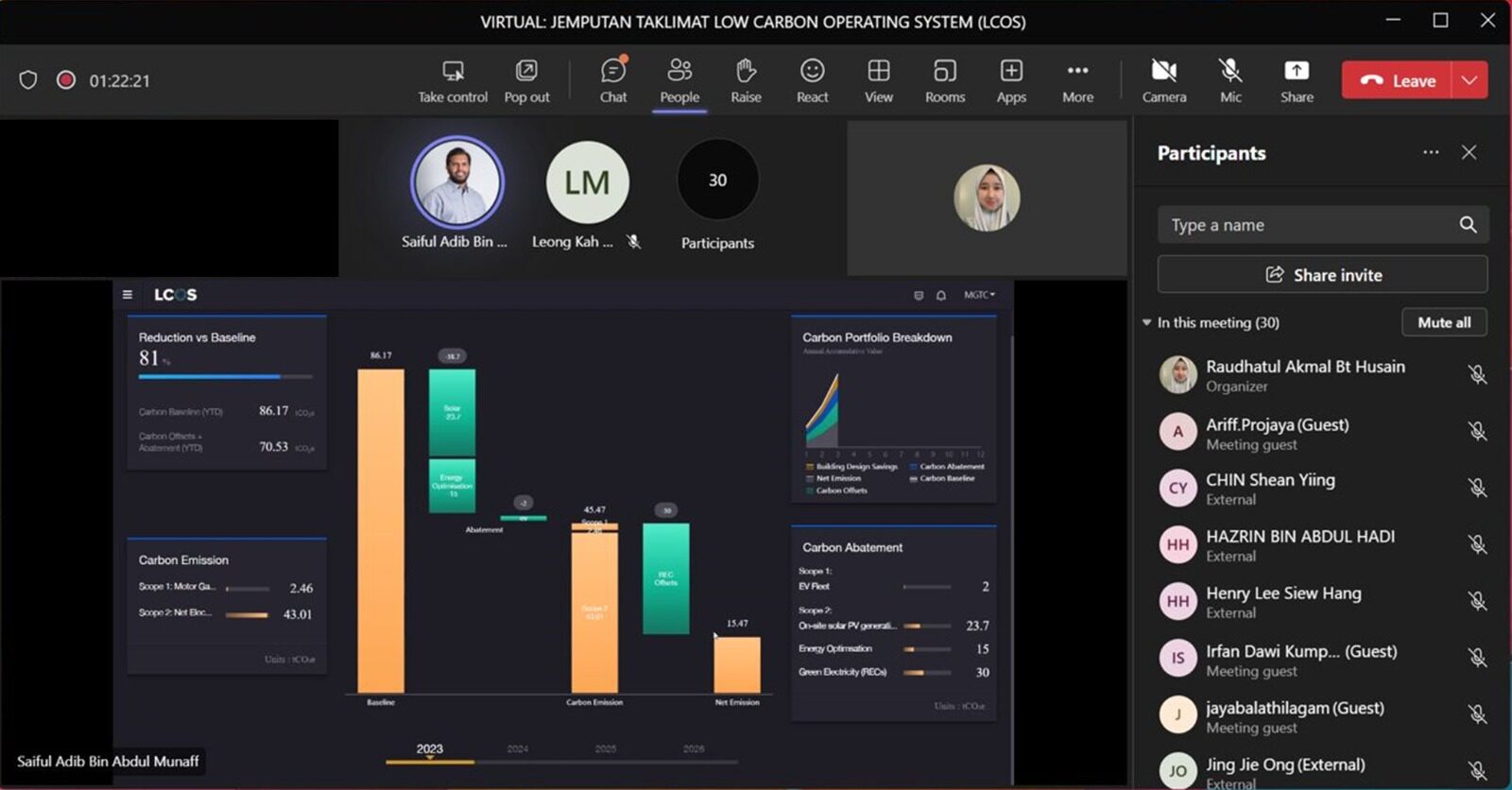Click the search magnifier icon
The image size is (1512, 790).
[x=1468, y=225]
